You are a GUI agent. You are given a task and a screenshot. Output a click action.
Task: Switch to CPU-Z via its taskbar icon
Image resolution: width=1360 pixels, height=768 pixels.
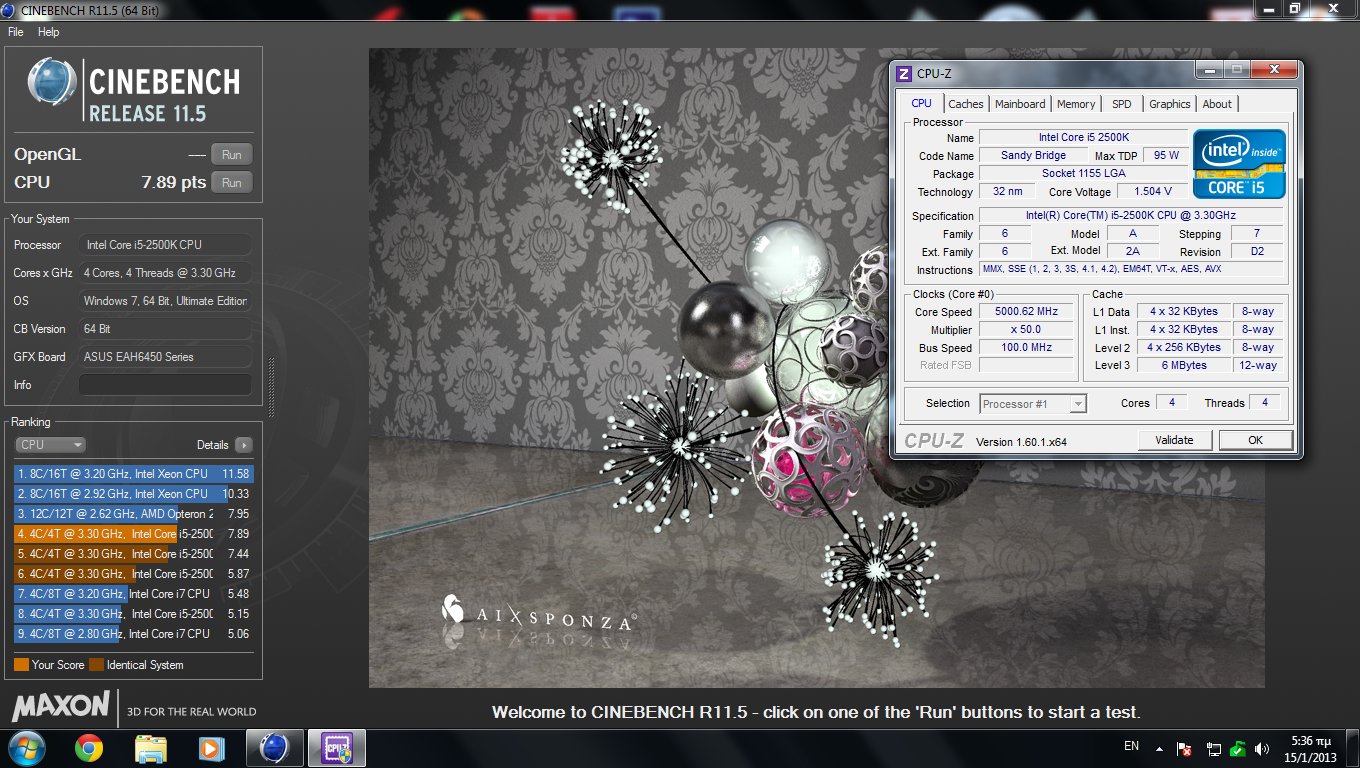pyautogui.click(x=336, y=747)
